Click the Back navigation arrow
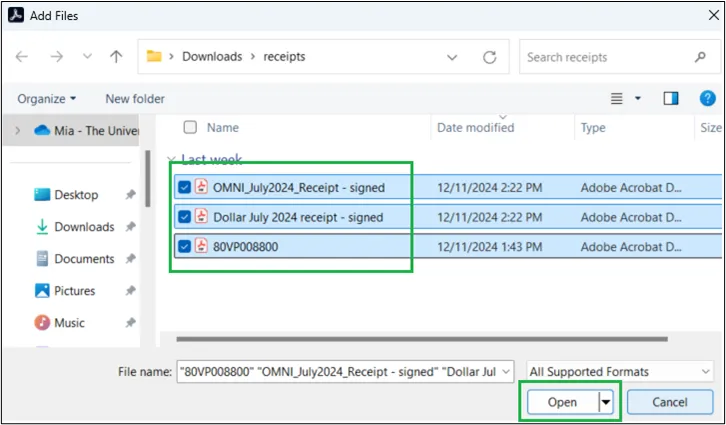726x425 pixels. pyautogui.click(x=22, y=57)
